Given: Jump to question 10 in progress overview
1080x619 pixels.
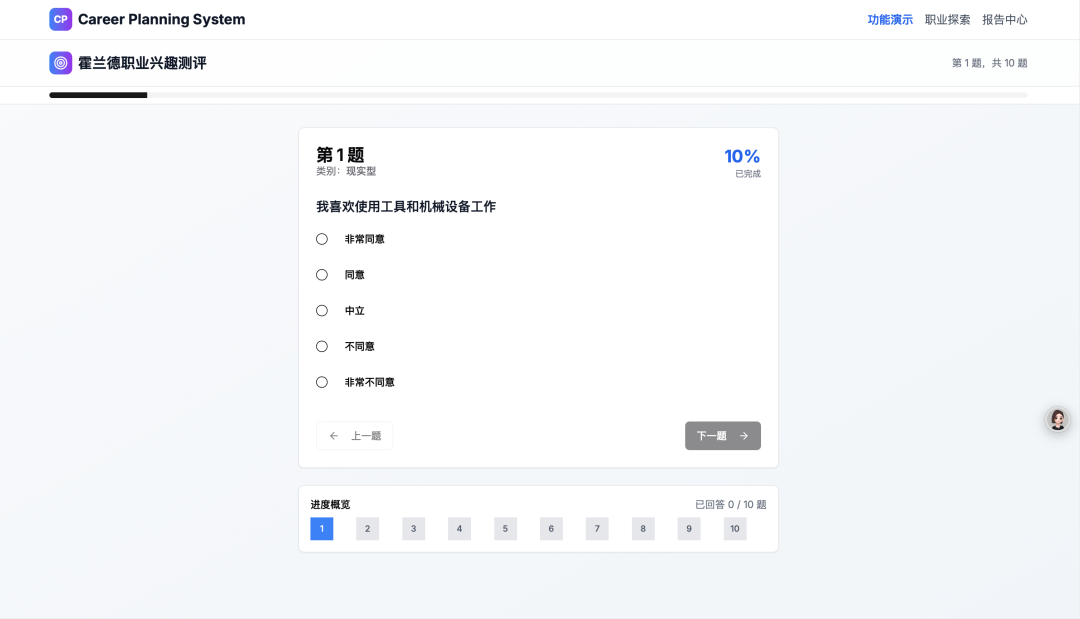Looking at the screenshot, I should point(735,529).
